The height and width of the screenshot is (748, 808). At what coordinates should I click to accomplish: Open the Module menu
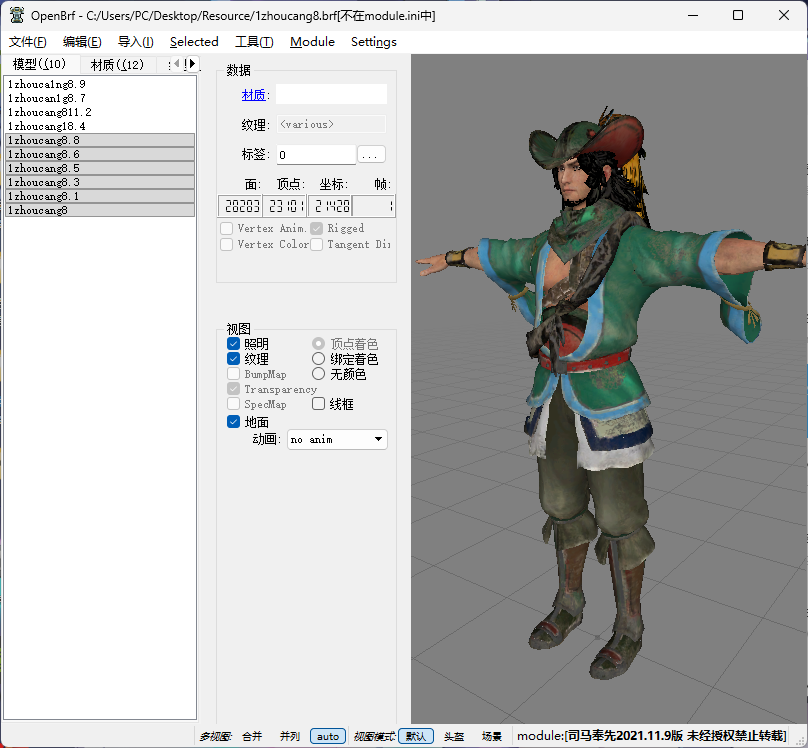coord(312,42)
